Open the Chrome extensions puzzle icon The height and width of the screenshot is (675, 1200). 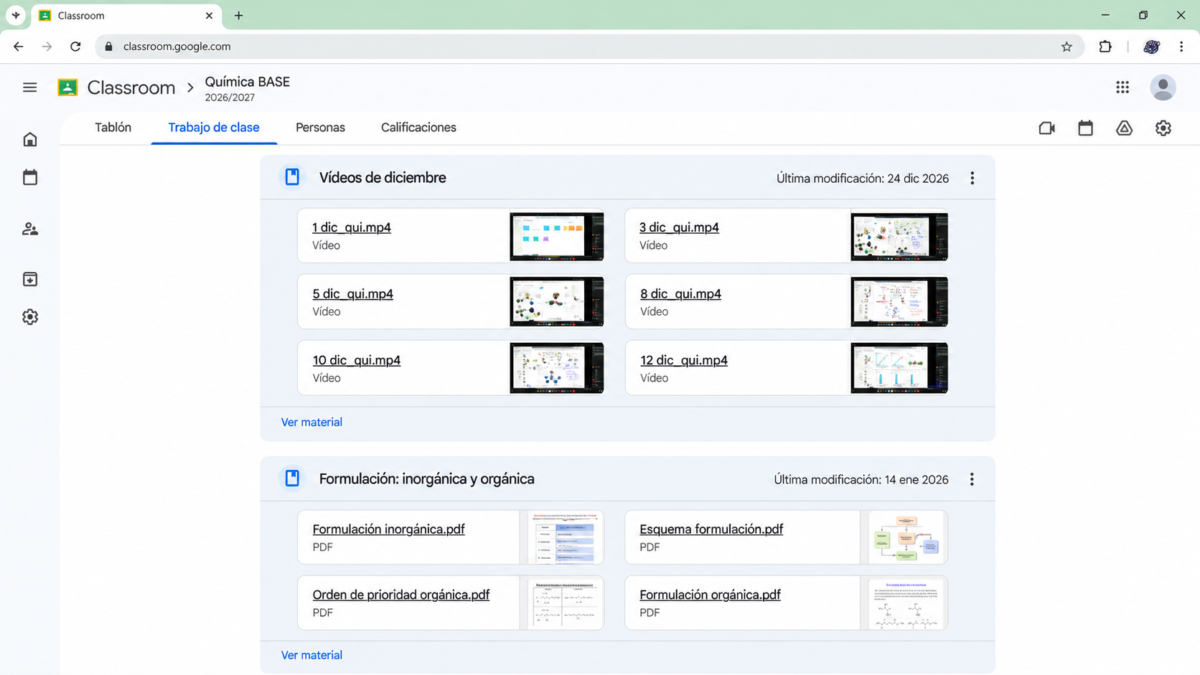click(1105, 46)
